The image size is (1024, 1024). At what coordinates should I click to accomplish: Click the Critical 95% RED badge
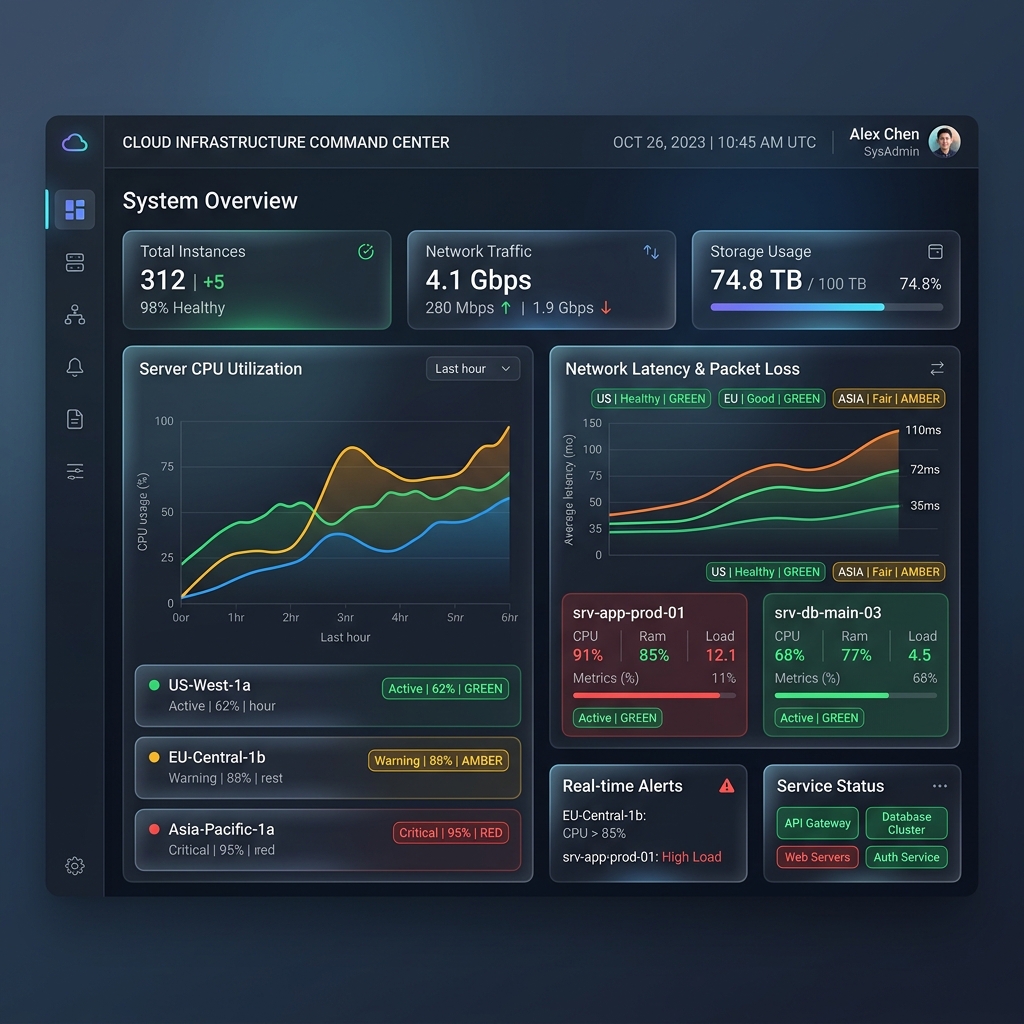click(x=451, y=833)
